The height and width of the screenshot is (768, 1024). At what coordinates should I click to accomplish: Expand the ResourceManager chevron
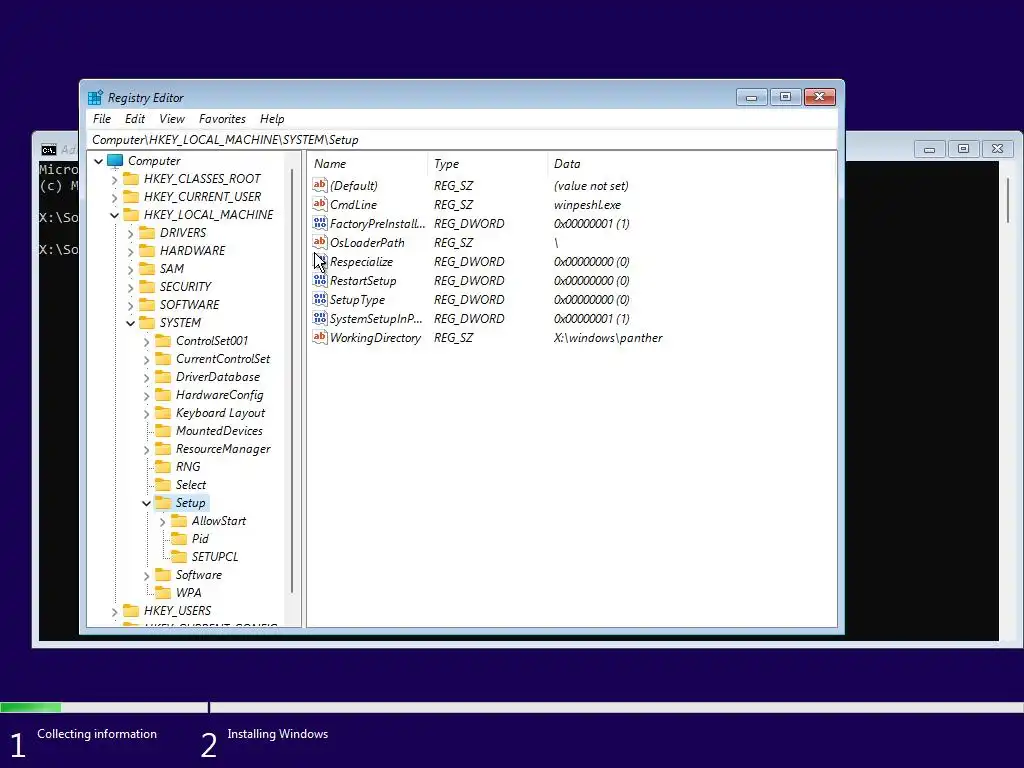(146, 449)
